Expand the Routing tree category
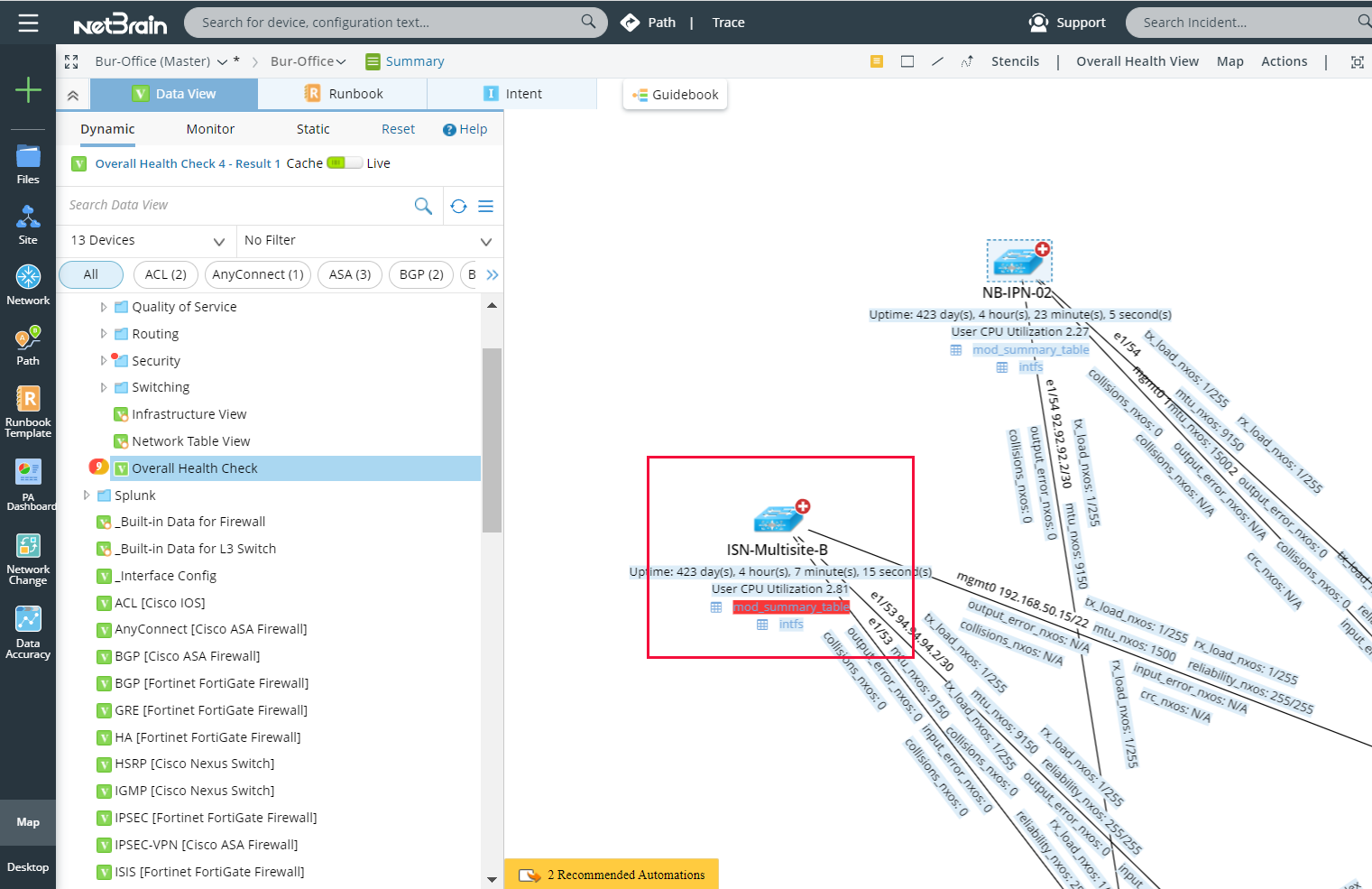The image size is (1372, 889). 104,333
